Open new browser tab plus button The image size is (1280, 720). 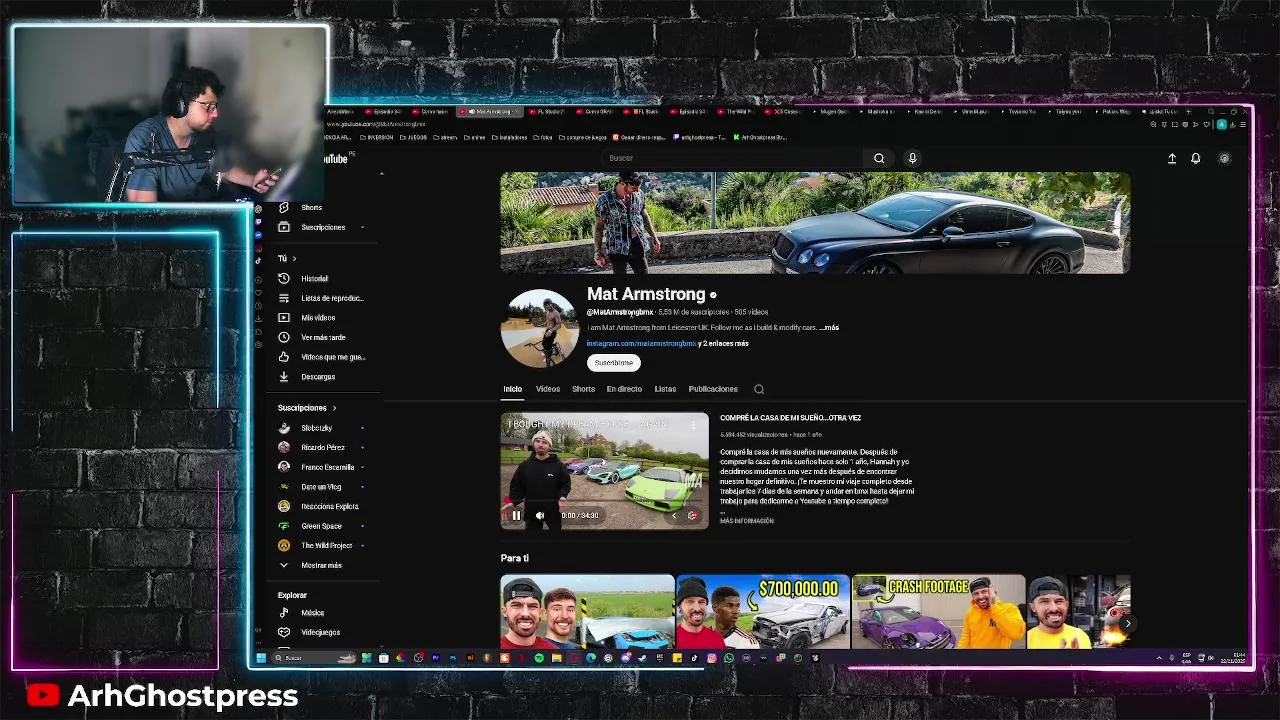1188,112
